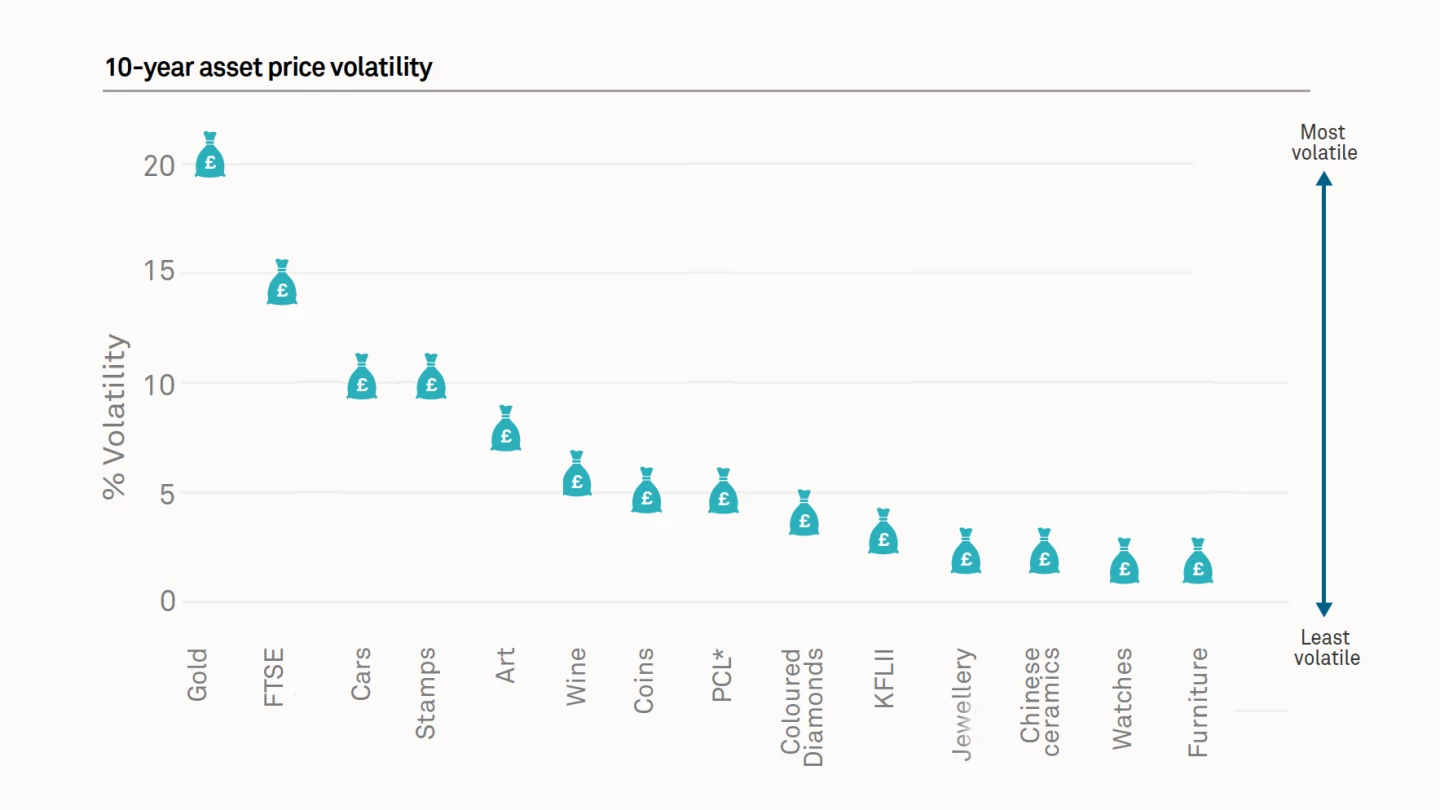The width and height of the screenshot is (1440, 810).
Task: Click the Watches money bag marker
Action: point(1124,564)
